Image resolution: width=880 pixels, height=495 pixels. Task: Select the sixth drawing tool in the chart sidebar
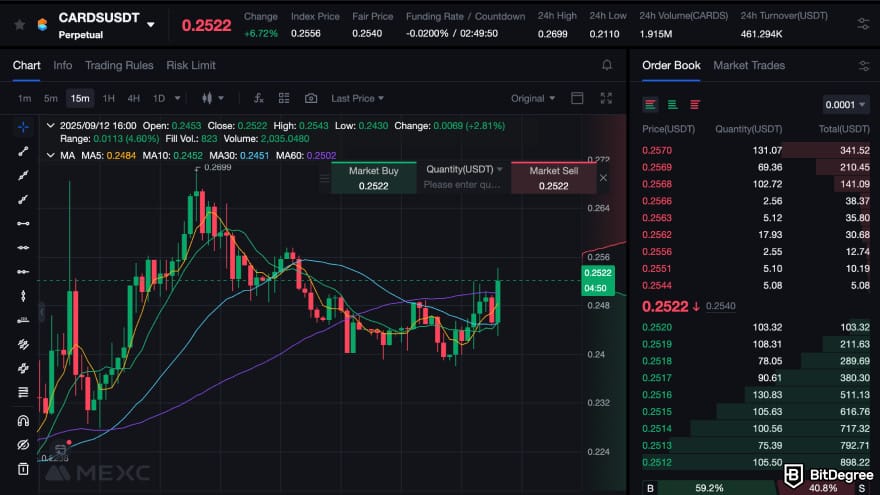23,248
